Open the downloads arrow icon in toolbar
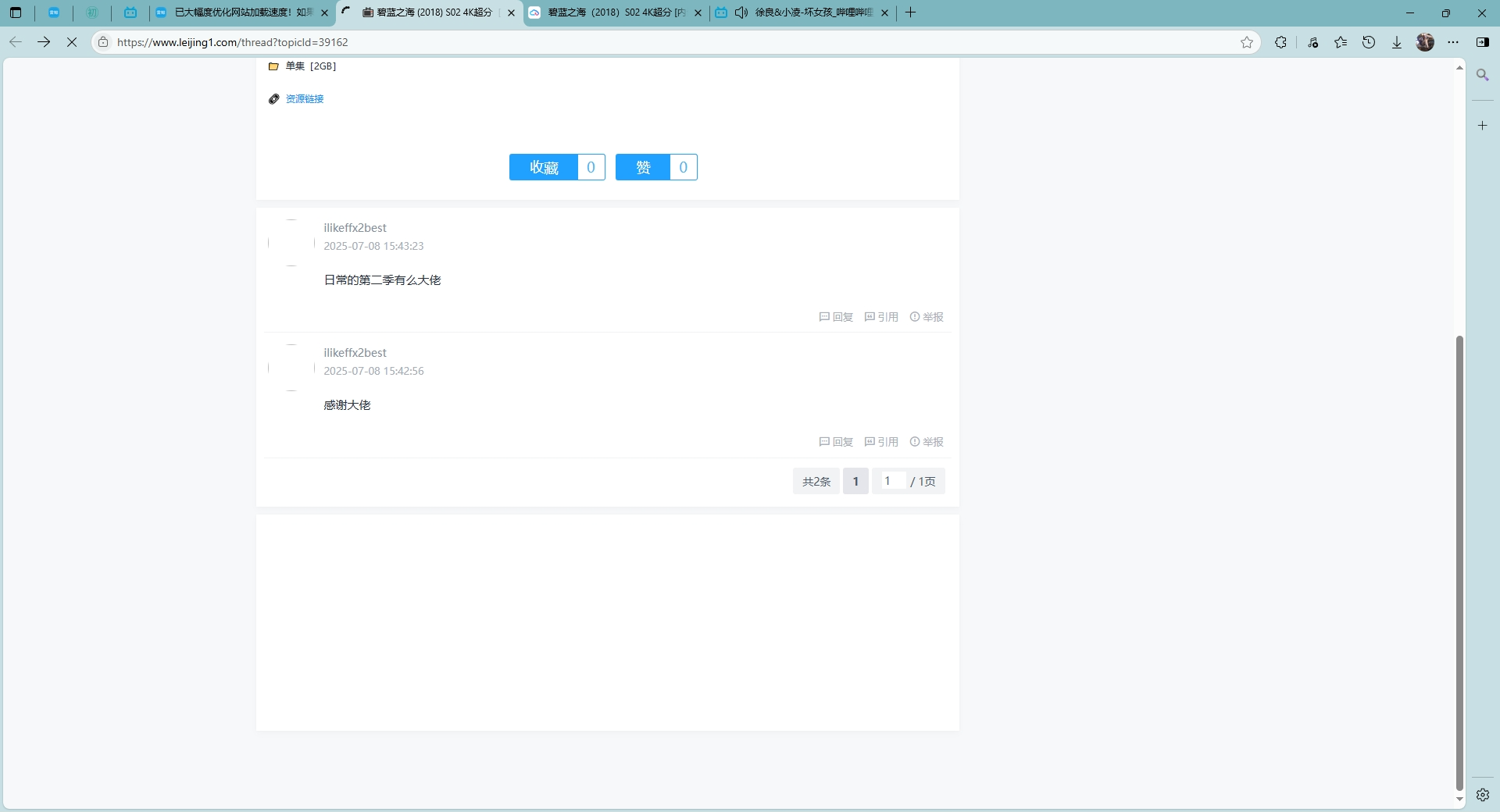The image size is (1500, 812). [1397, 42]
